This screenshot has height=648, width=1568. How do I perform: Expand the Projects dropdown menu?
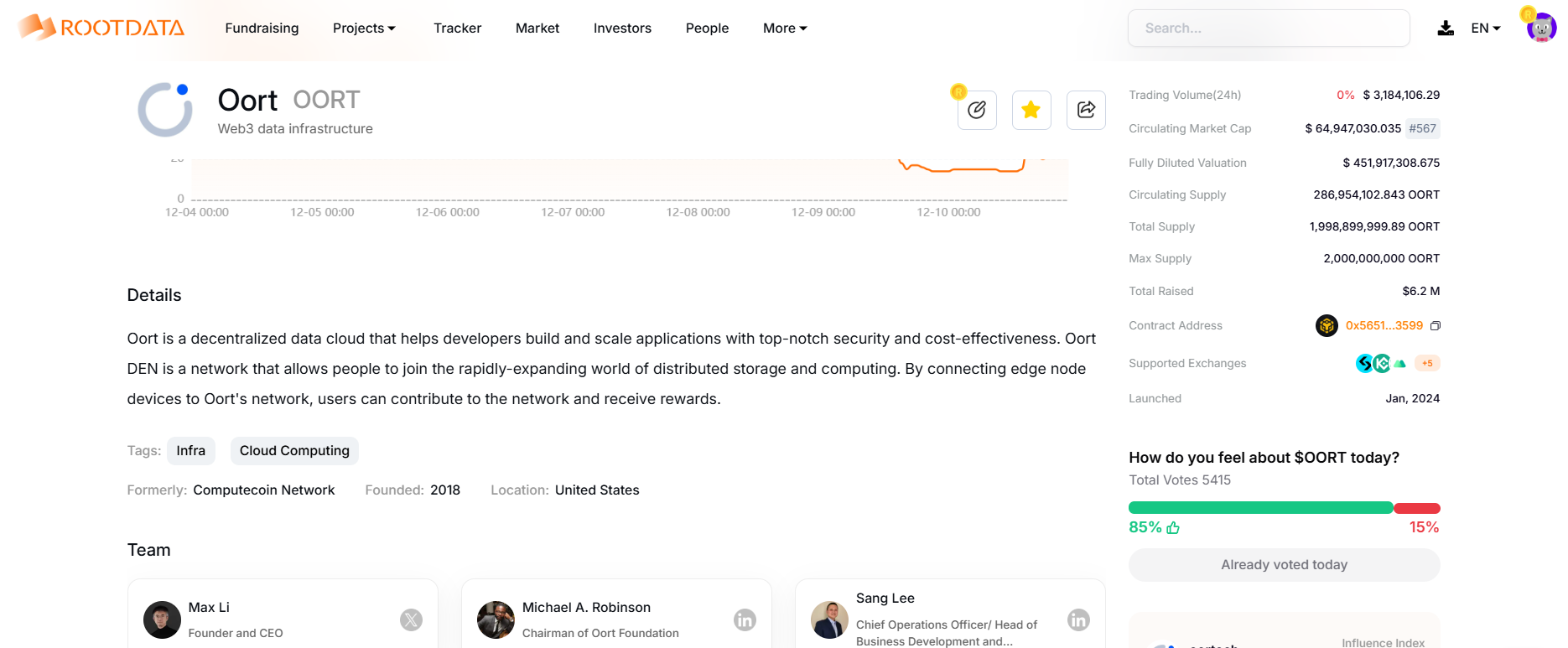pos(364,28)
